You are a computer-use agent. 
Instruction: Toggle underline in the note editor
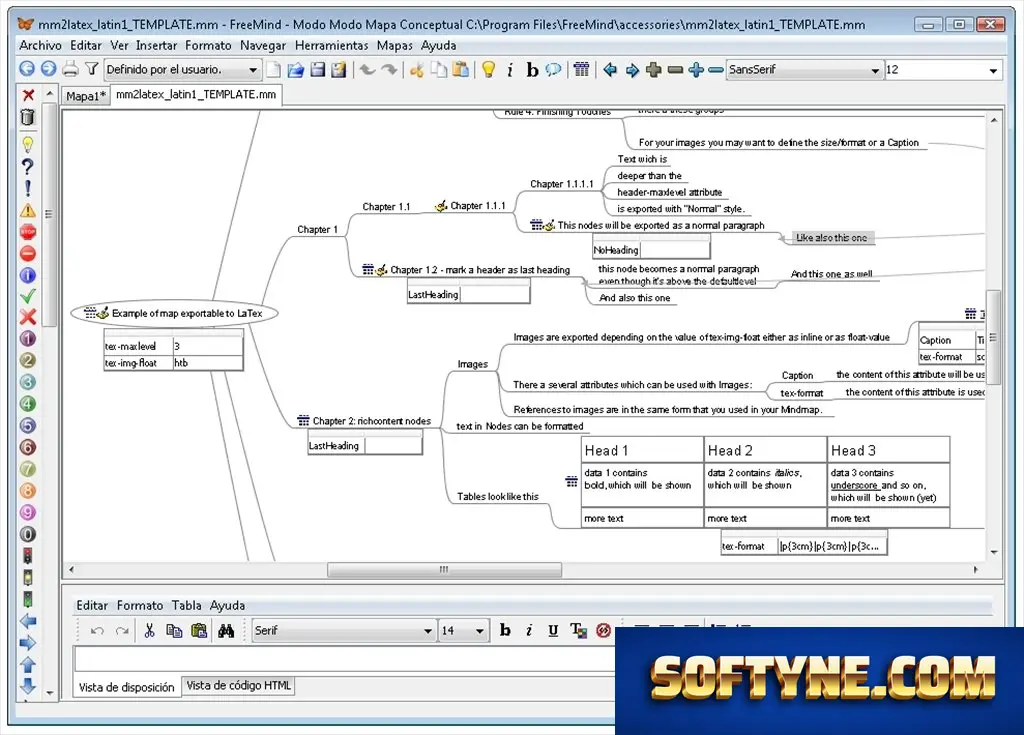click(x=553, y=630)
